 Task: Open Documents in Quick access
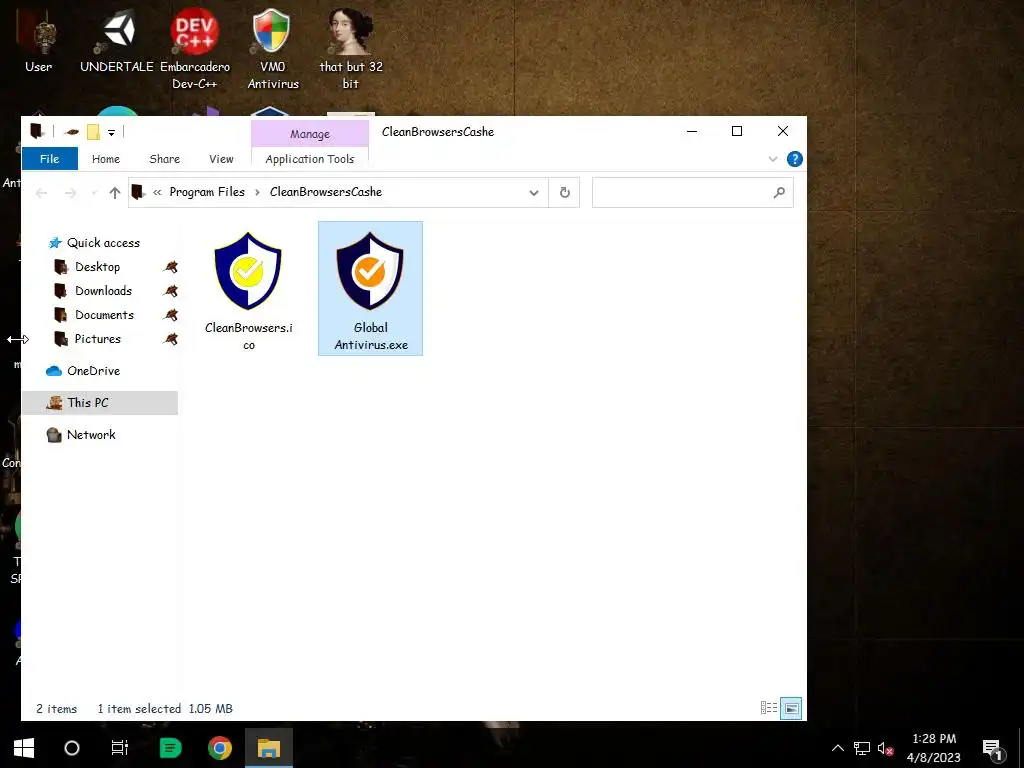pos(104,315)
